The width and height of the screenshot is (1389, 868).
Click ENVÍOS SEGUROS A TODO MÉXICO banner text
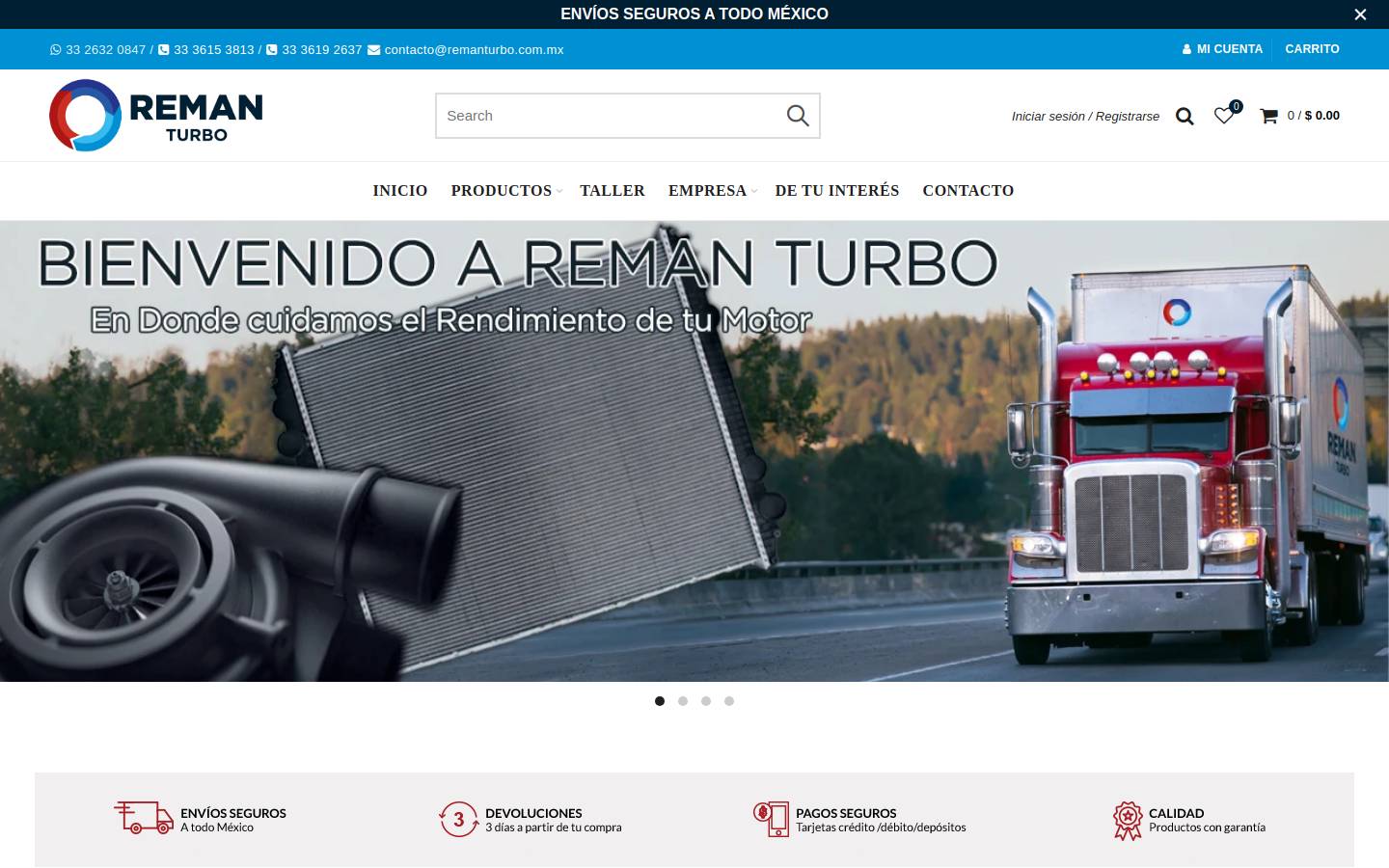694,14
